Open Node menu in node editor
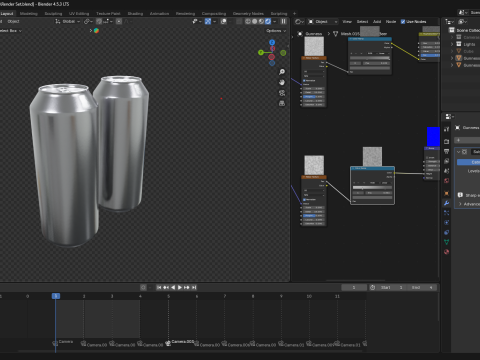This screenshot has height=360, width=480. (391, 21)
